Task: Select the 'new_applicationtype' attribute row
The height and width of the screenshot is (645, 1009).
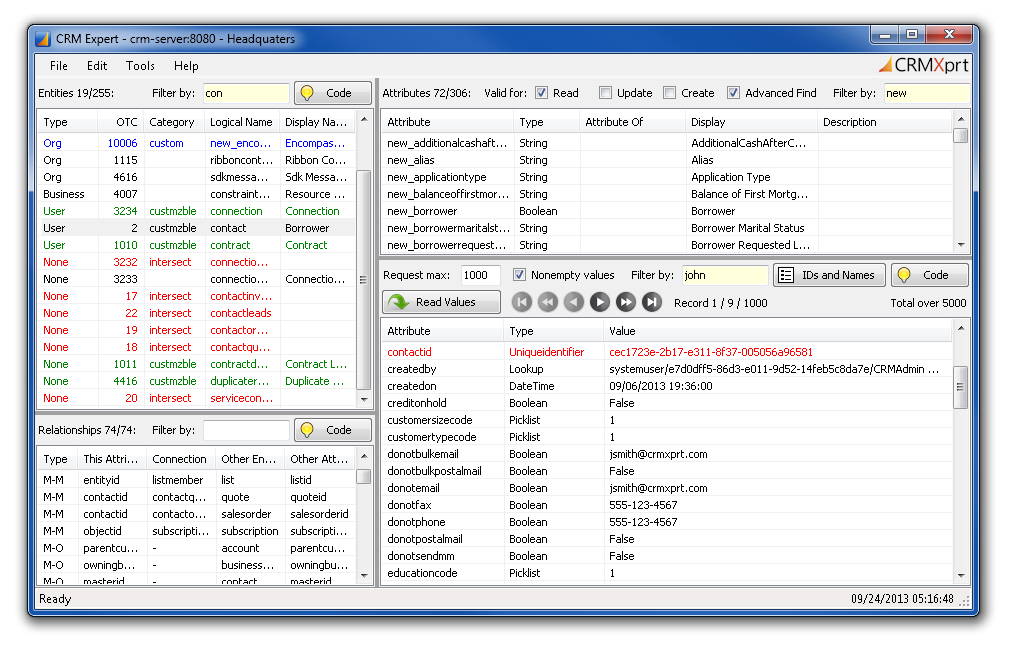Action: (x=667, y=177)
